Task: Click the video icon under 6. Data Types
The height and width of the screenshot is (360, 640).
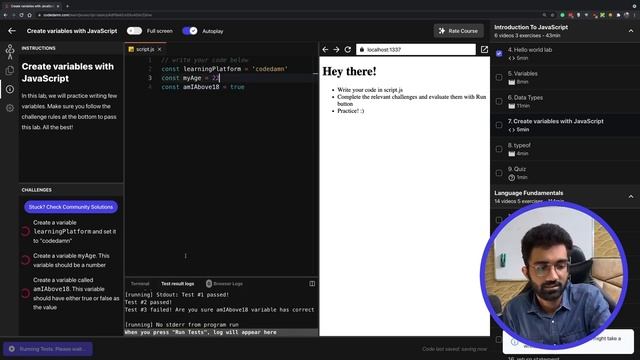Action: pos(511,106)
